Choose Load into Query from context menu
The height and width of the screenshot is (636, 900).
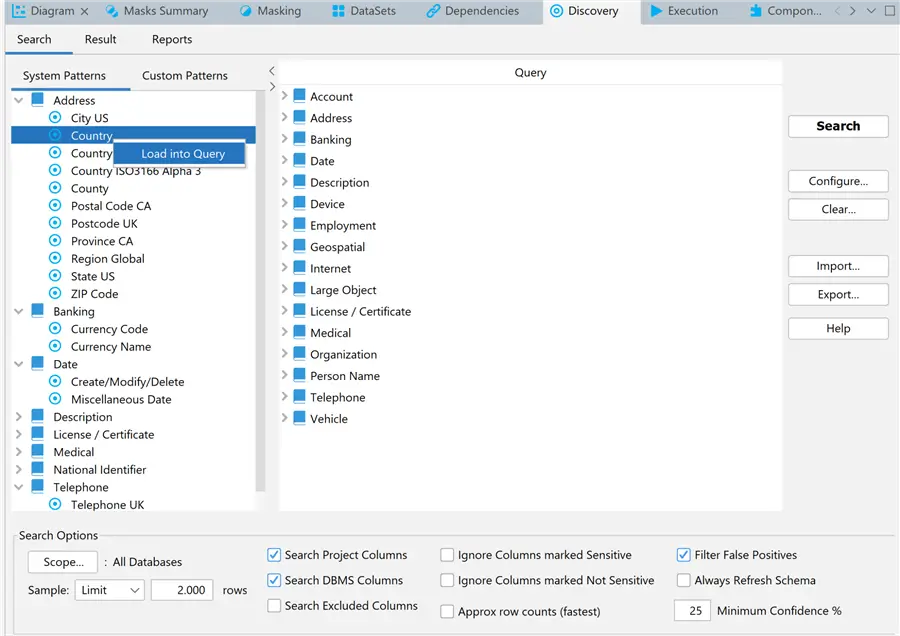(x=180, y=153)
